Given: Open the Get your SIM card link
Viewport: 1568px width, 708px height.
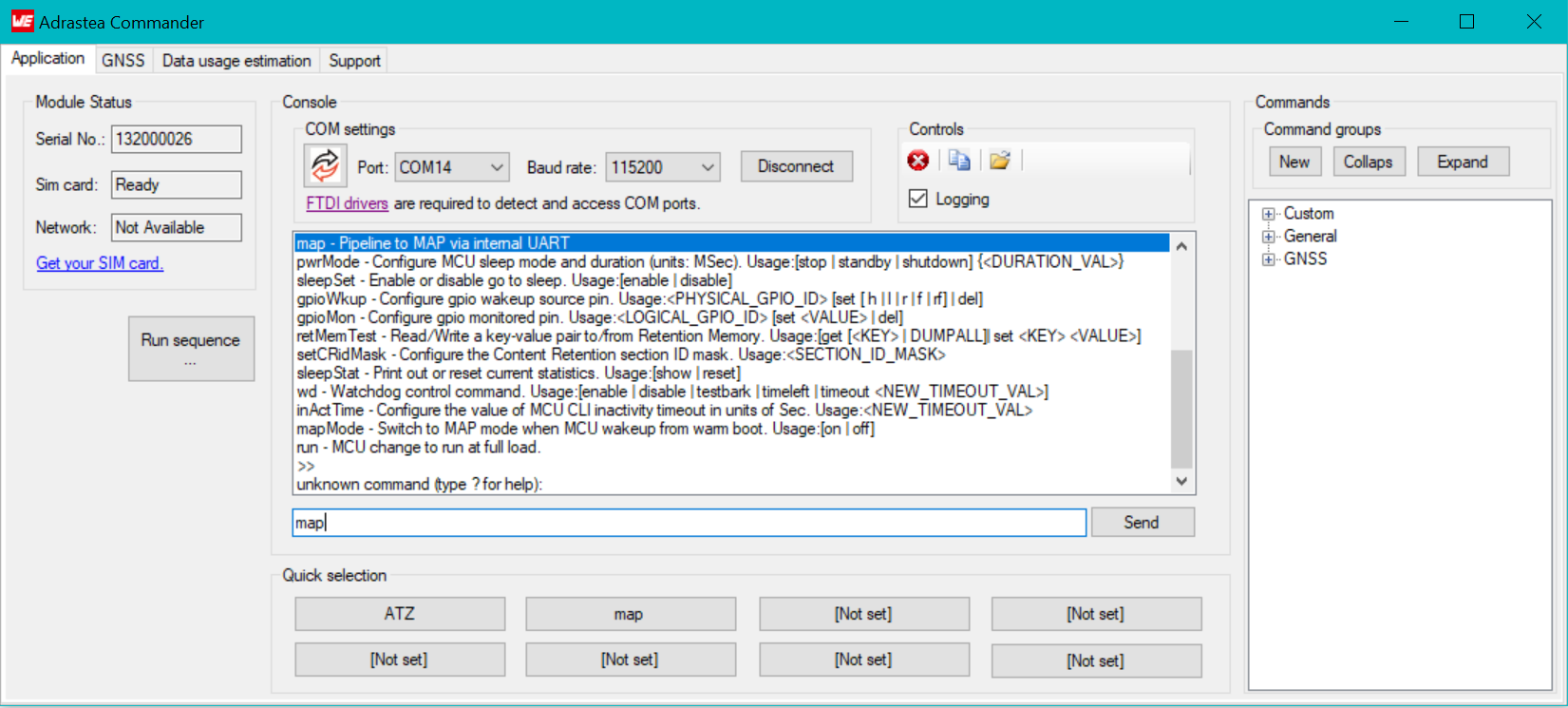Looking at the screenshot, I should coord(100,263).
